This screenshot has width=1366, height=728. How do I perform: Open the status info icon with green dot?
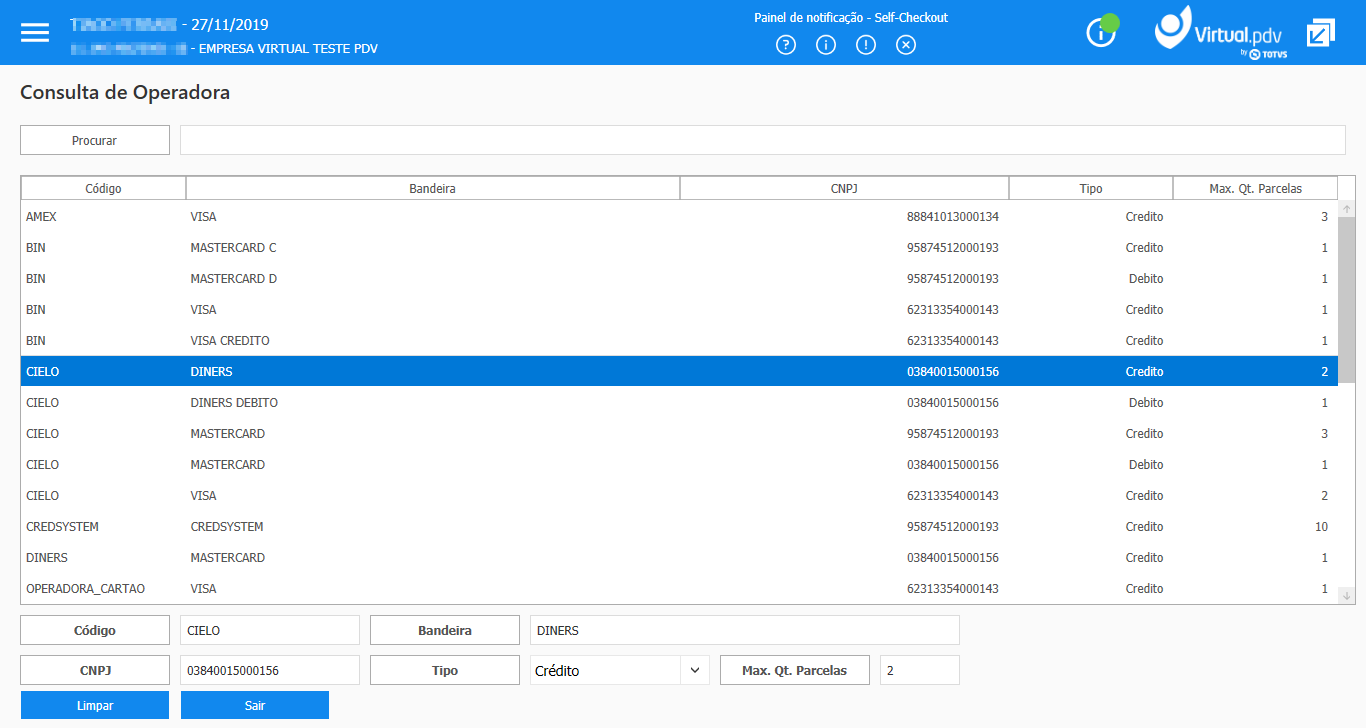1102,31
